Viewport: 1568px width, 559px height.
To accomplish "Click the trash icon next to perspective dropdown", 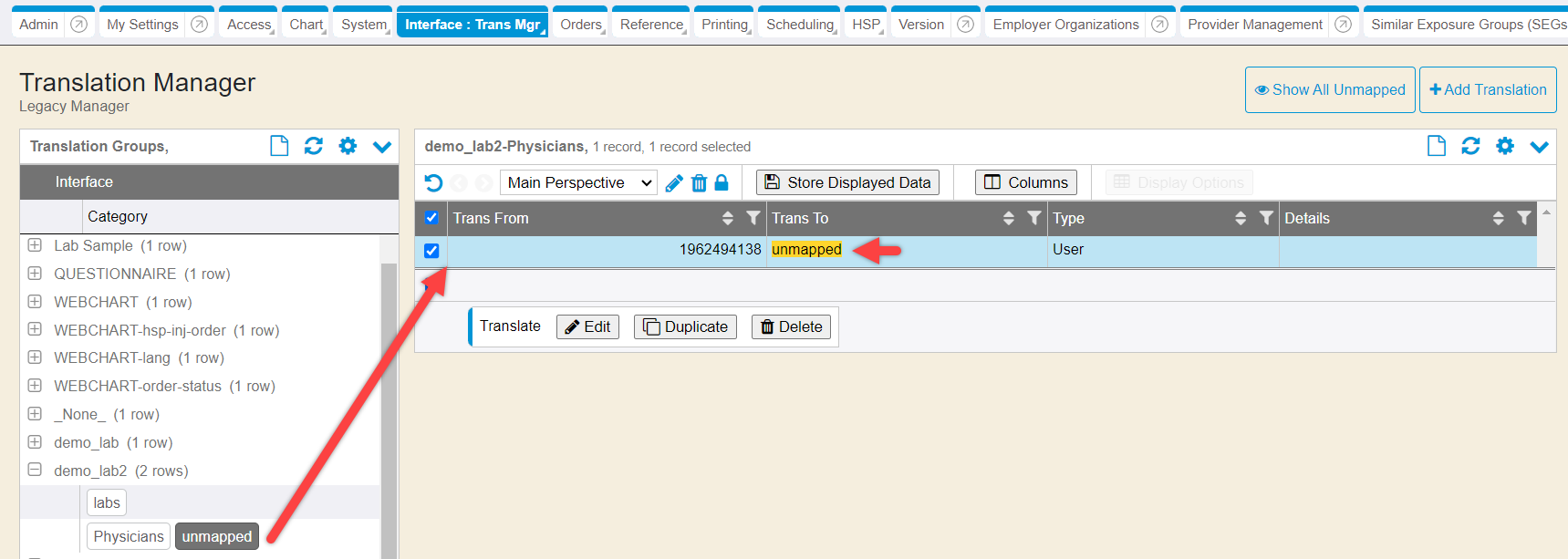I will tap(699, 183).
